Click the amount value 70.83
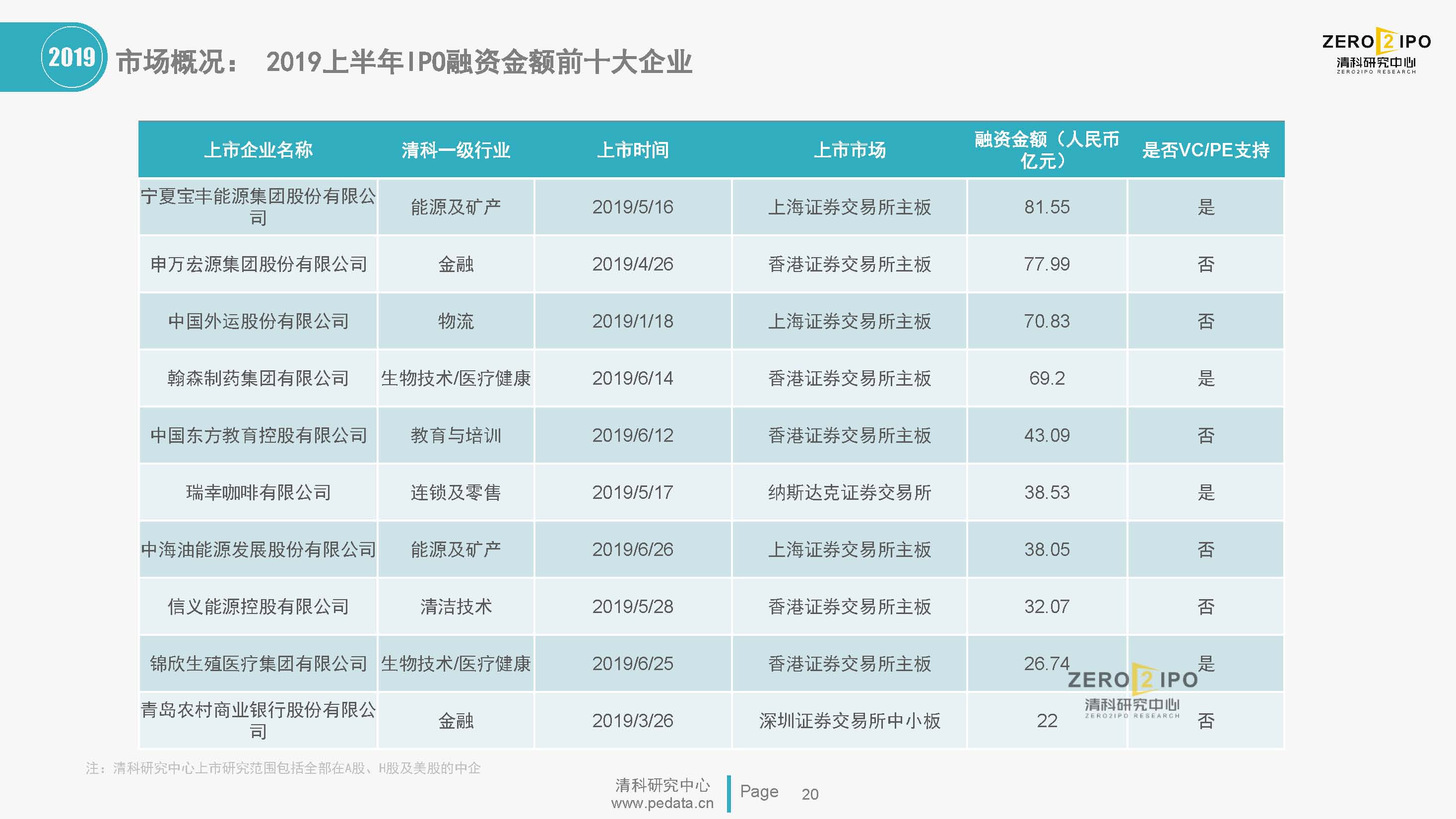This screenshot has height=819, width=1456. tap(1047, 321)
